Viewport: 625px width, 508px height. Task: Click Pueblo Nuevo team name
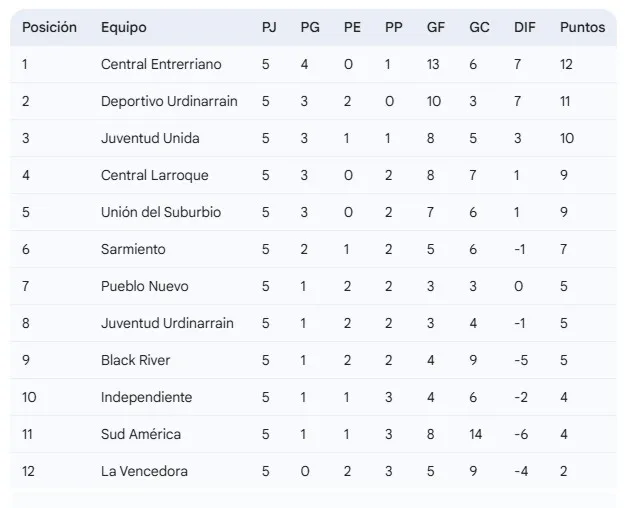(145, 287)
